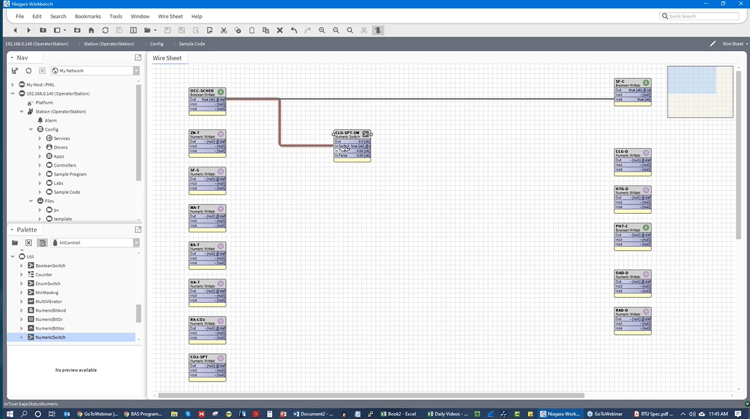Click the Delete X toolbar icon
The height and width of the screenshot is (419, 750).
click(279, 30)
